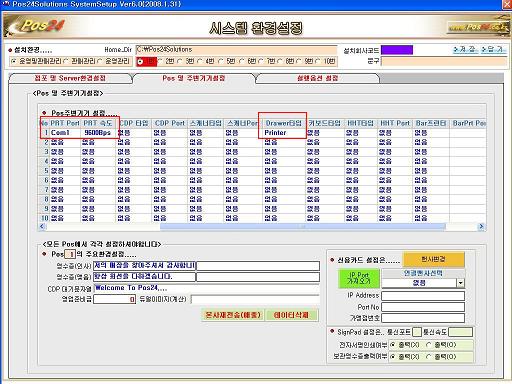Click the 스캐너타입 column header
The height and width of the screenshot is (384, 512).
pos(206,123)
